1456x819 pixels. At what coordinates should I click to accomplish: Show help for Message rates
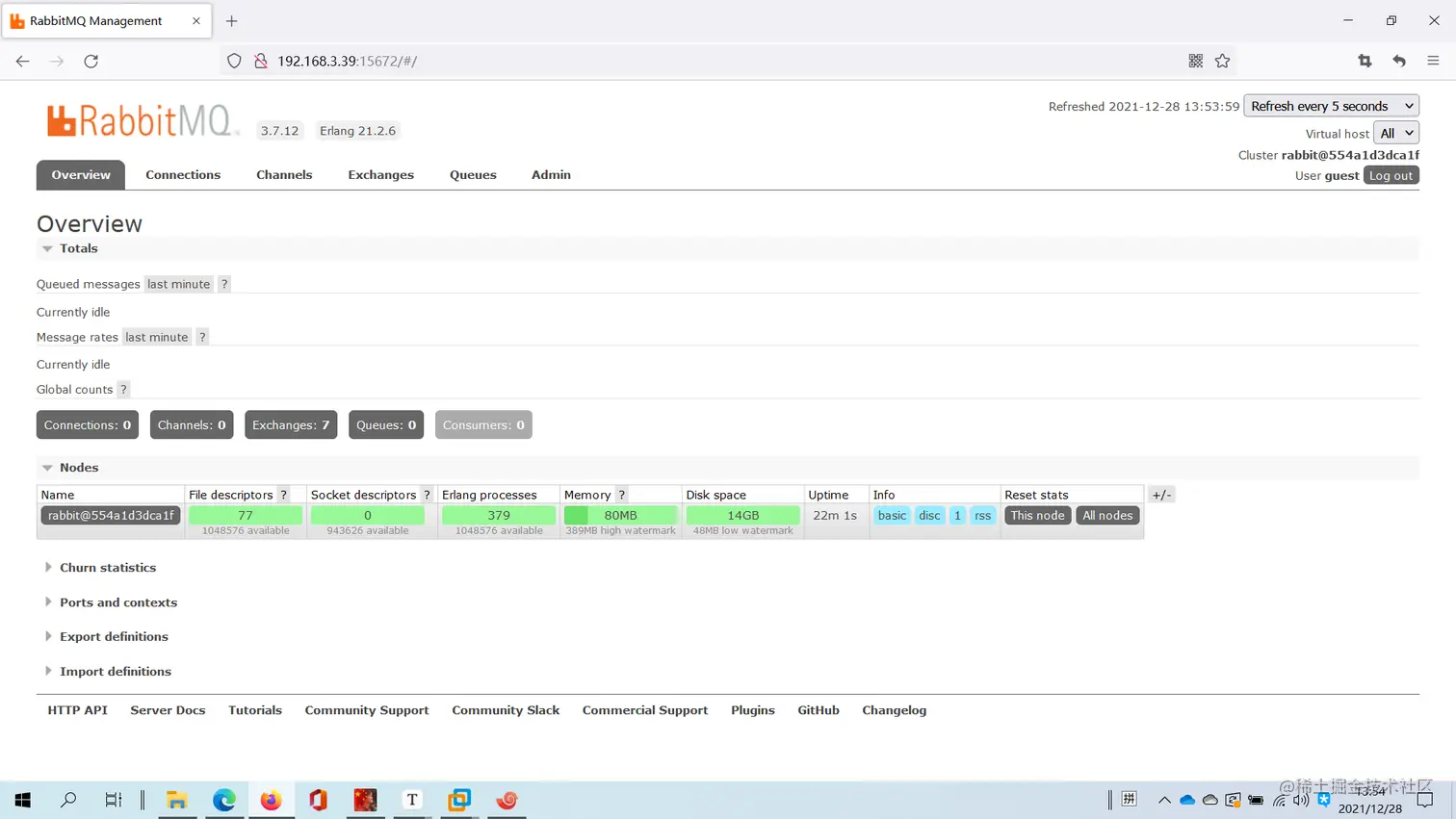pos(202,337)
